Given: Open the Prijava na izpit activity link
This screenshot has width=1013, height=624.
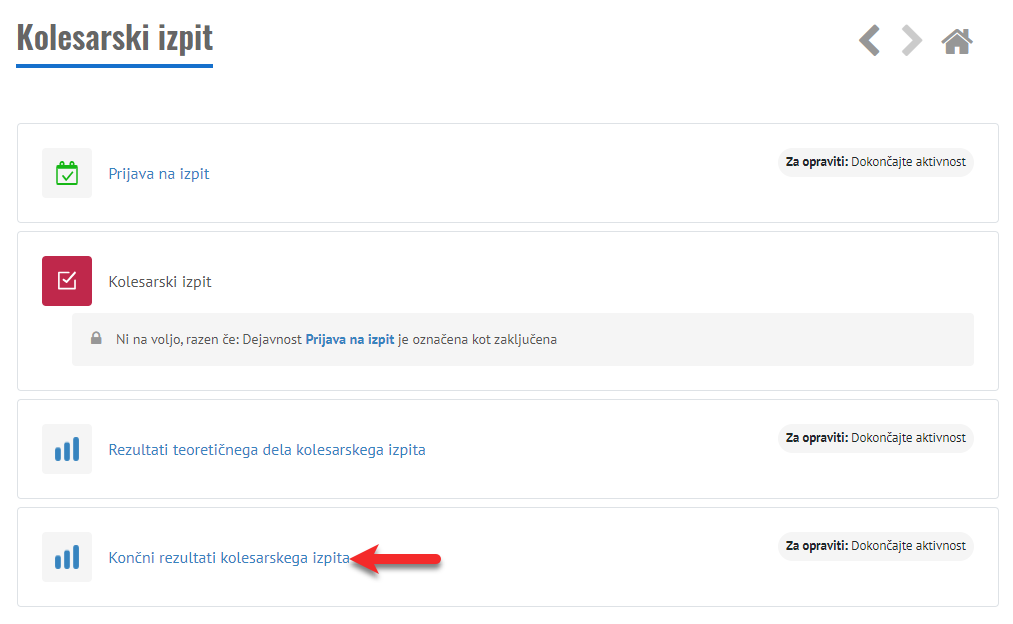Looking at the screenshot, I should coord(158,174).
